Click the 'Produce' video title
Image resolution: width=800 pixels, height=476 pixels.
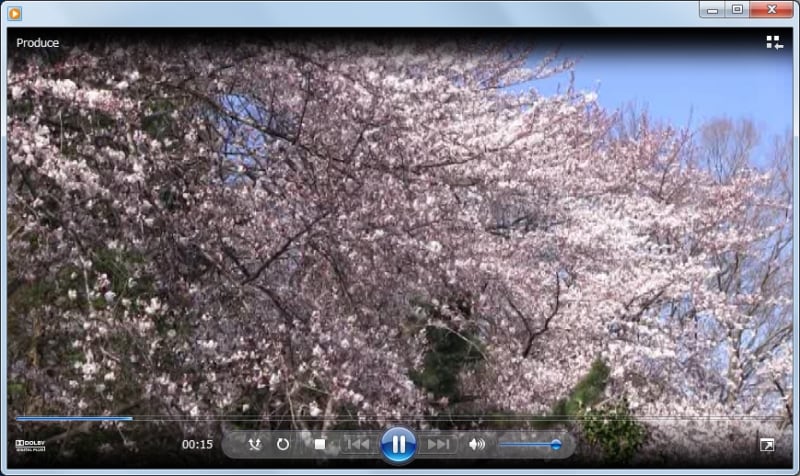37,43
